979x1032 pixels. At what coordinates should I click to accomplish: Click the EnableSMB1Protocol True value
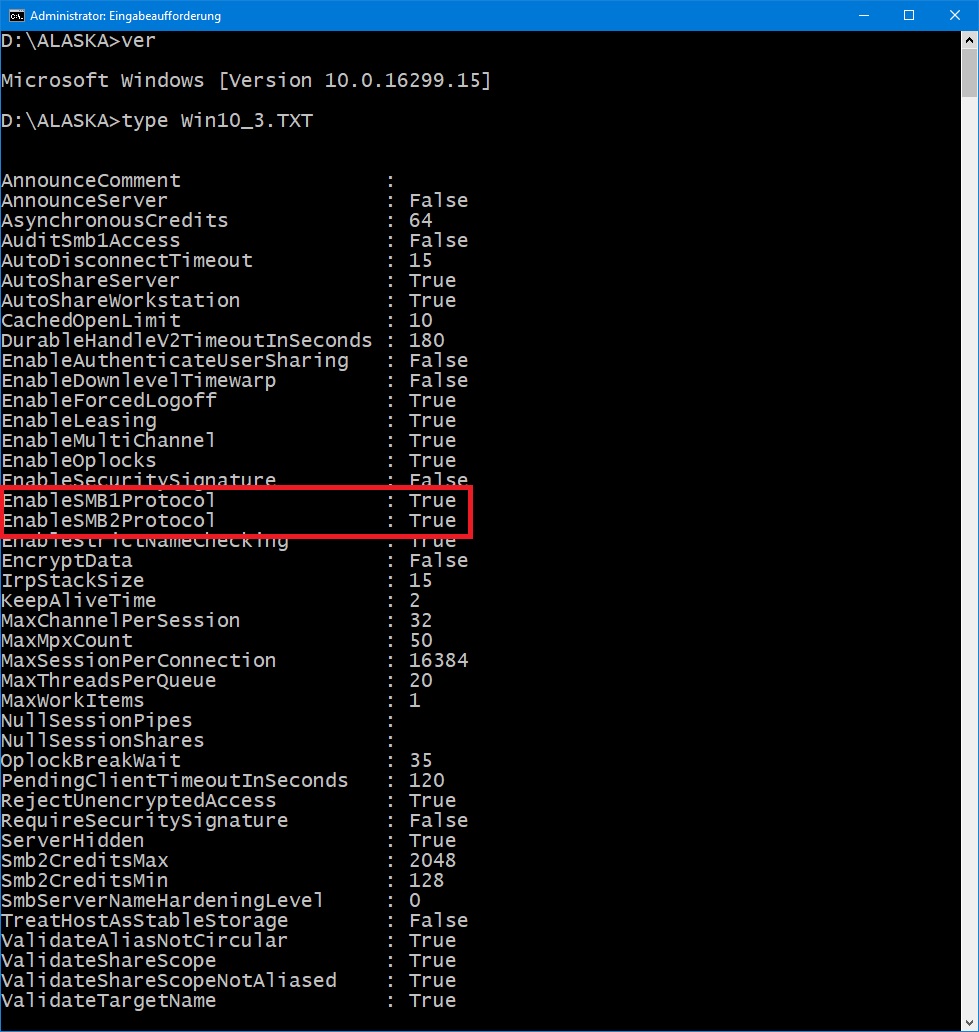[x=432, y=500]
